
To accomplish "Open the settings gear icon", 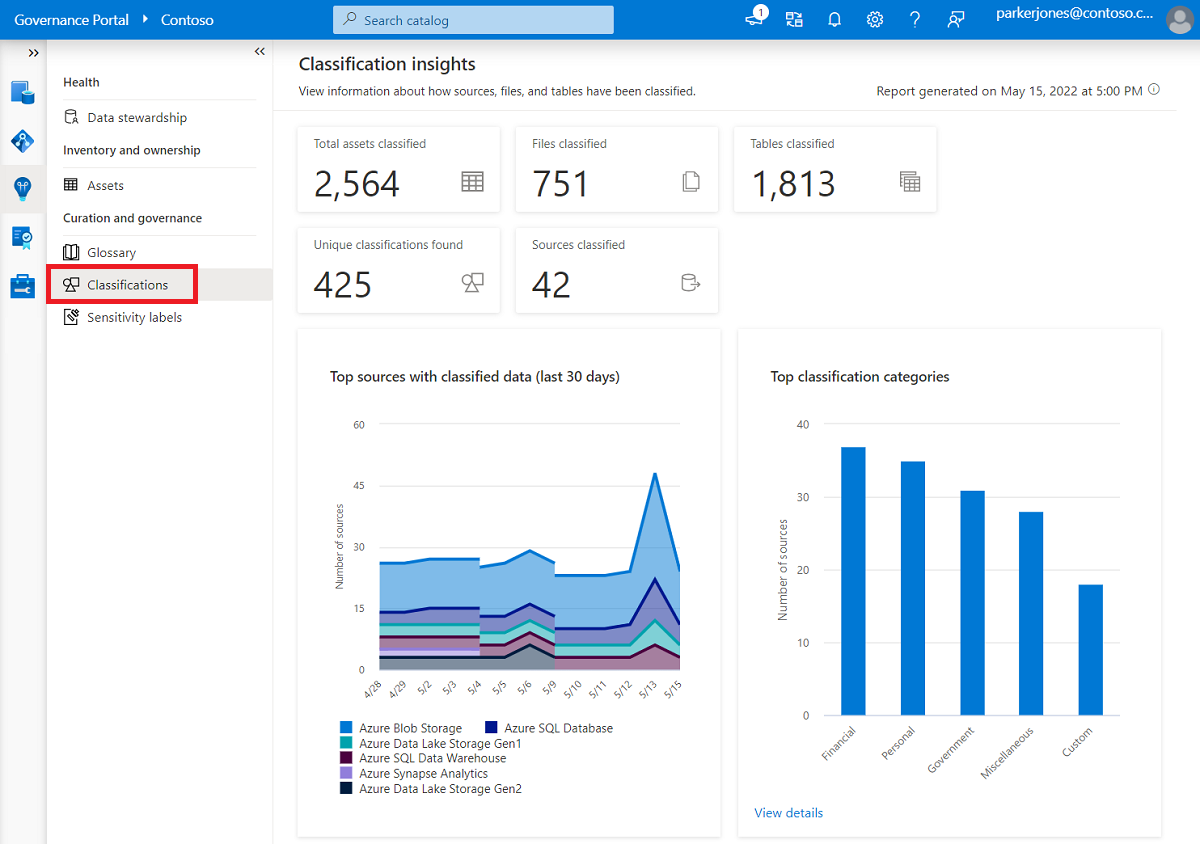I will (x=874, y=20).
